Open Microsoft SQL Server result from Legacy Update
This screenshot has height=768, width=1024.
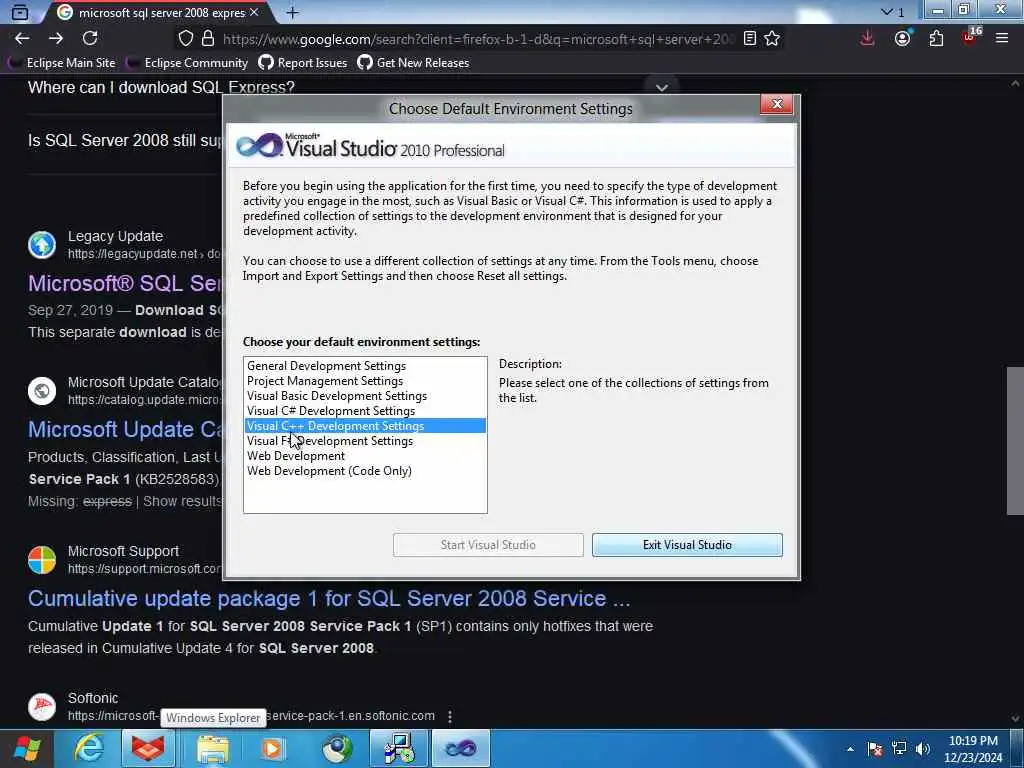[125, 283]
